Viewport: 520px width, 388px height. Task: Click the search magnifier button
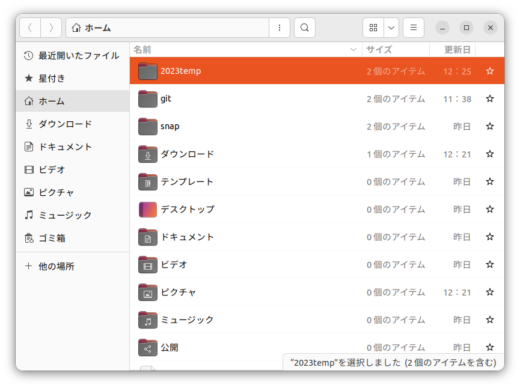305,28
